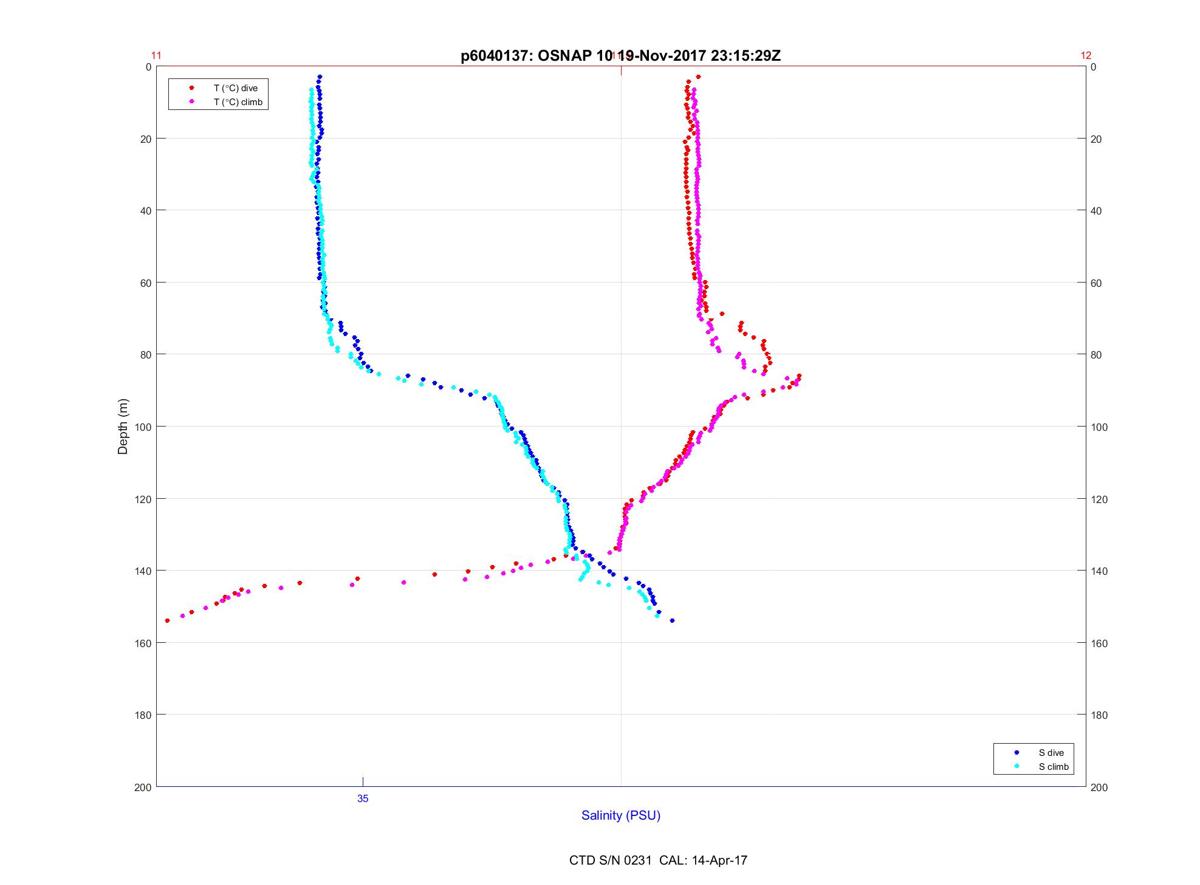Image resolution: width=1200 pixels, height=885 pixels.
Task: Click the red dot marker for T dive legend
Action: 191,88
